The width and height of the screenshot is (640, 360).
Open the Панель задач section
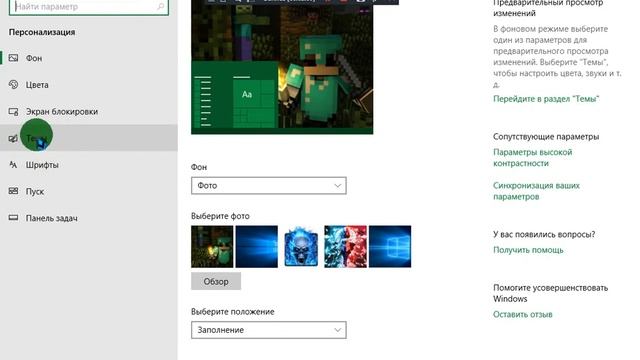(x=89, y=218)
